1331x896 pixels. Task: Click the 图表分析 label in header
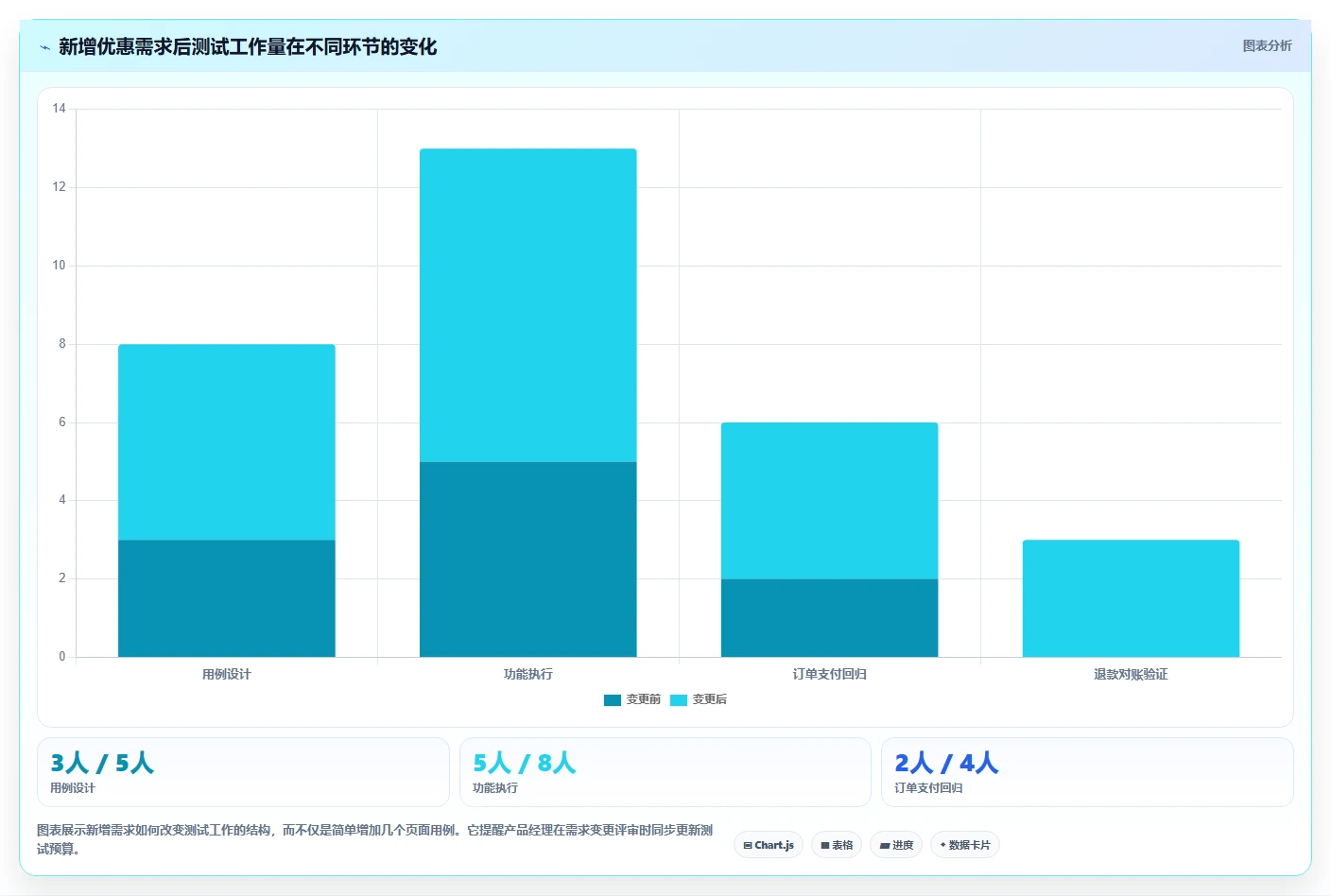(x=1267, y=45)
